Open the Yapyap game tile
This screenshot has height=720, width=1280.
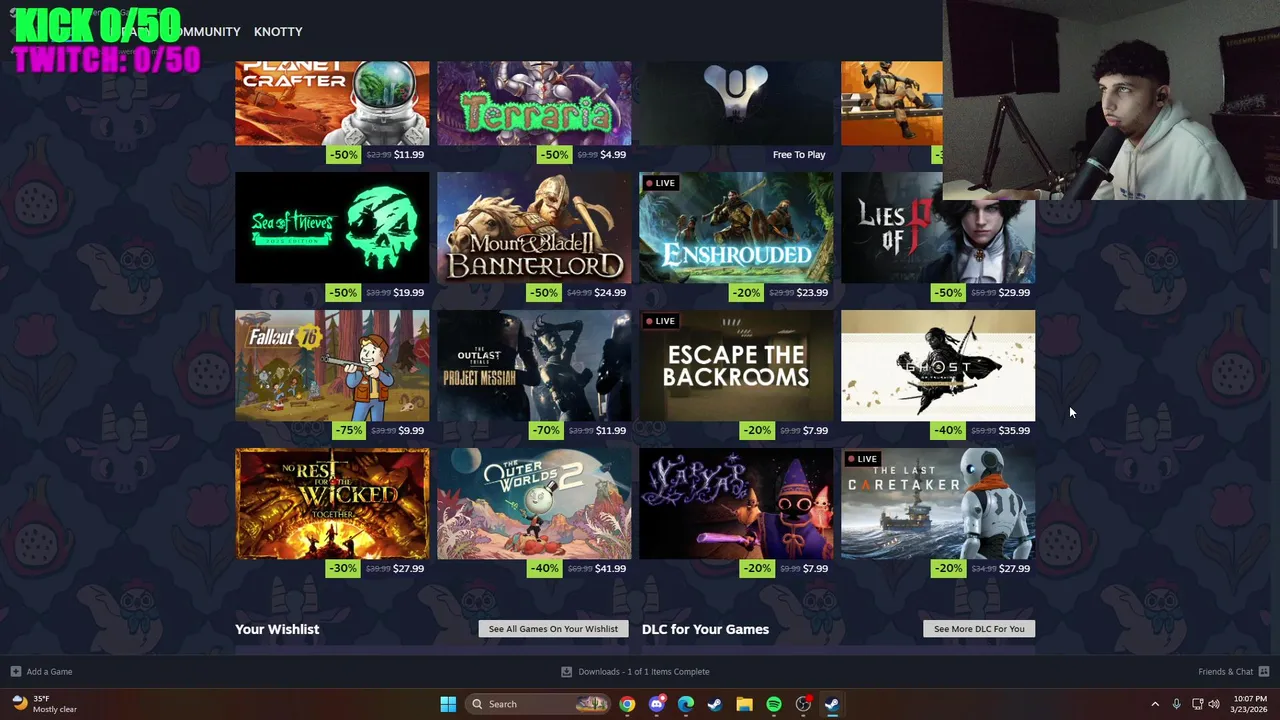[736, 503]
